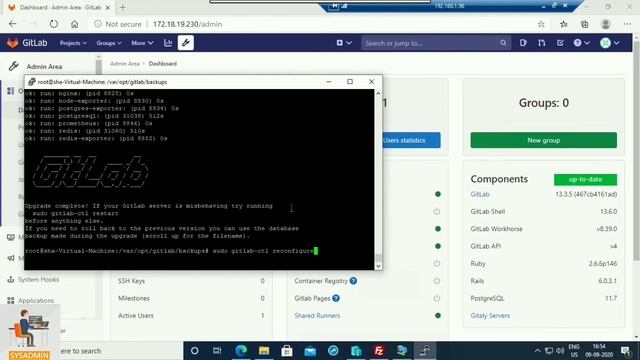This screenshot has height=360, width=640.
Task: Click the Windows Cortana circle icon
Action: click(195, 351)
